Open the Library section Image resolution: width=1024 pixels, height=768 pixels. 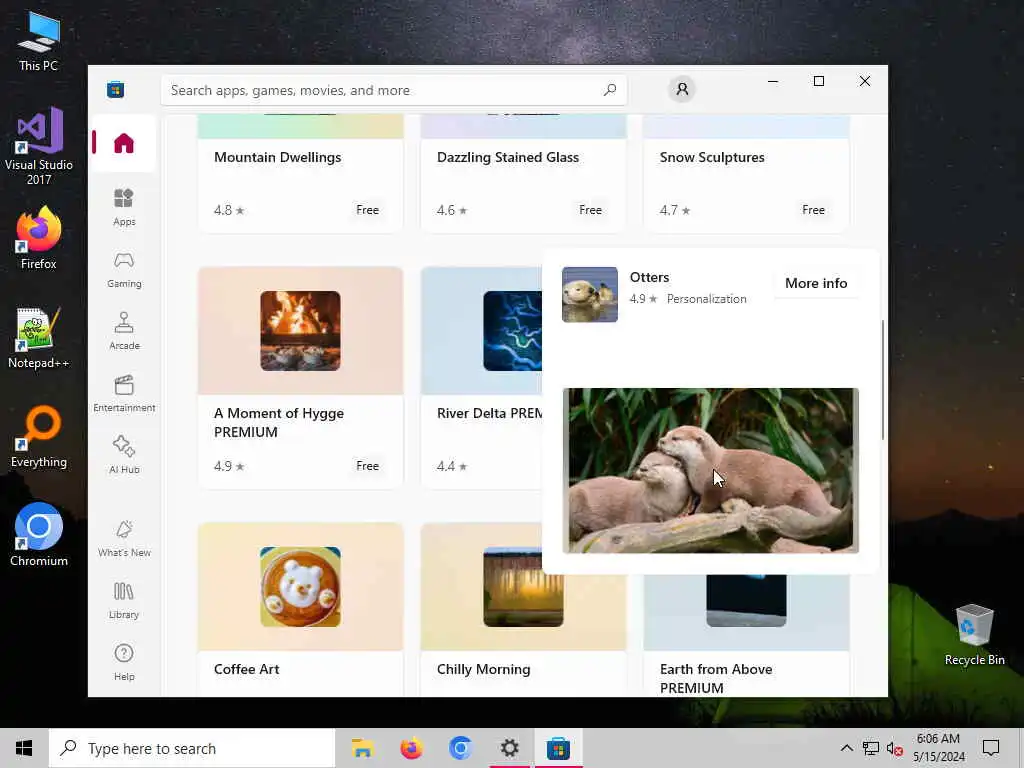point(123,600)
